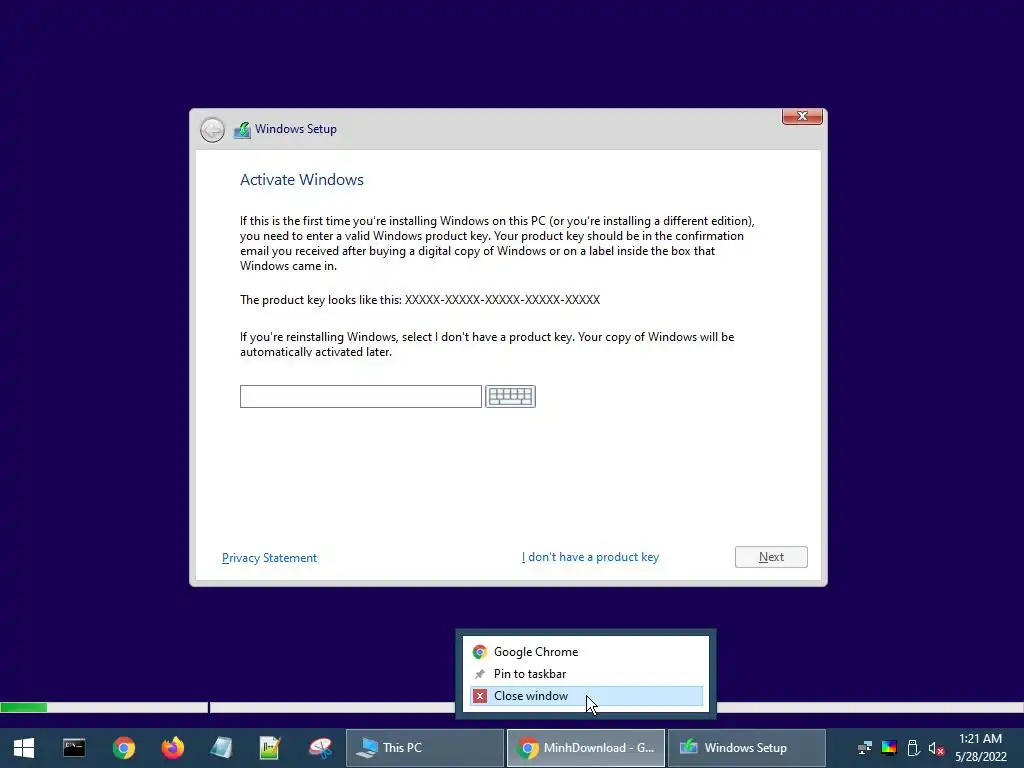This screenshot has height=768, width=1024.
Task: Select Google Chrome in the jump list
Action: pos(586,652)
